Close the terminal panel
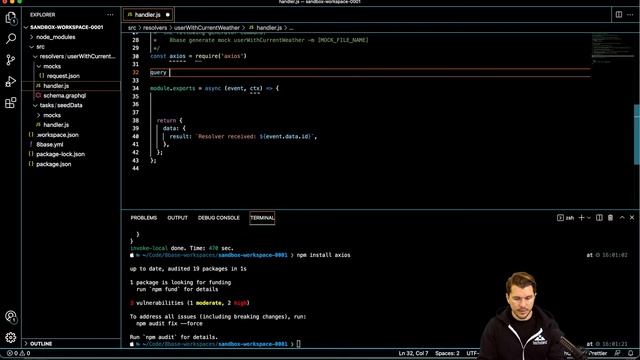 click(632, 218)
